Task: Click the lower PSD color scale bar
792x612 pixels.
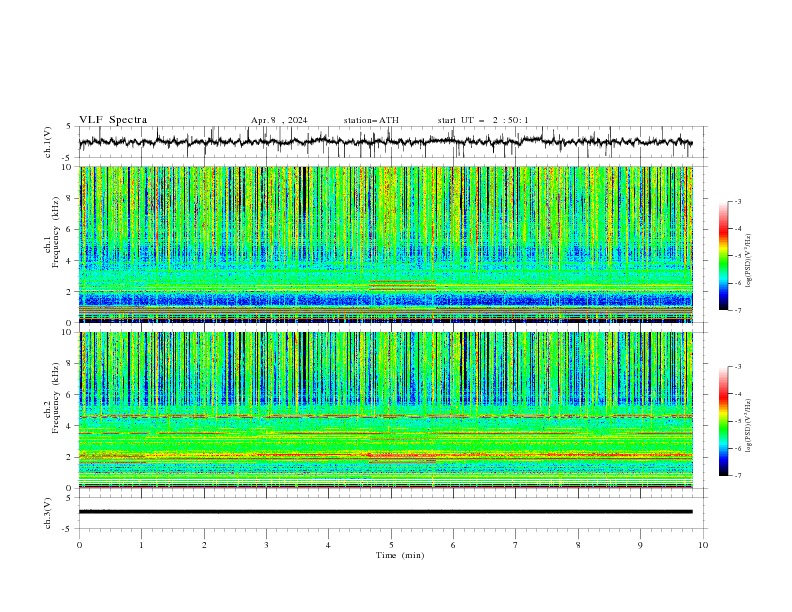Action: [724, 421]
